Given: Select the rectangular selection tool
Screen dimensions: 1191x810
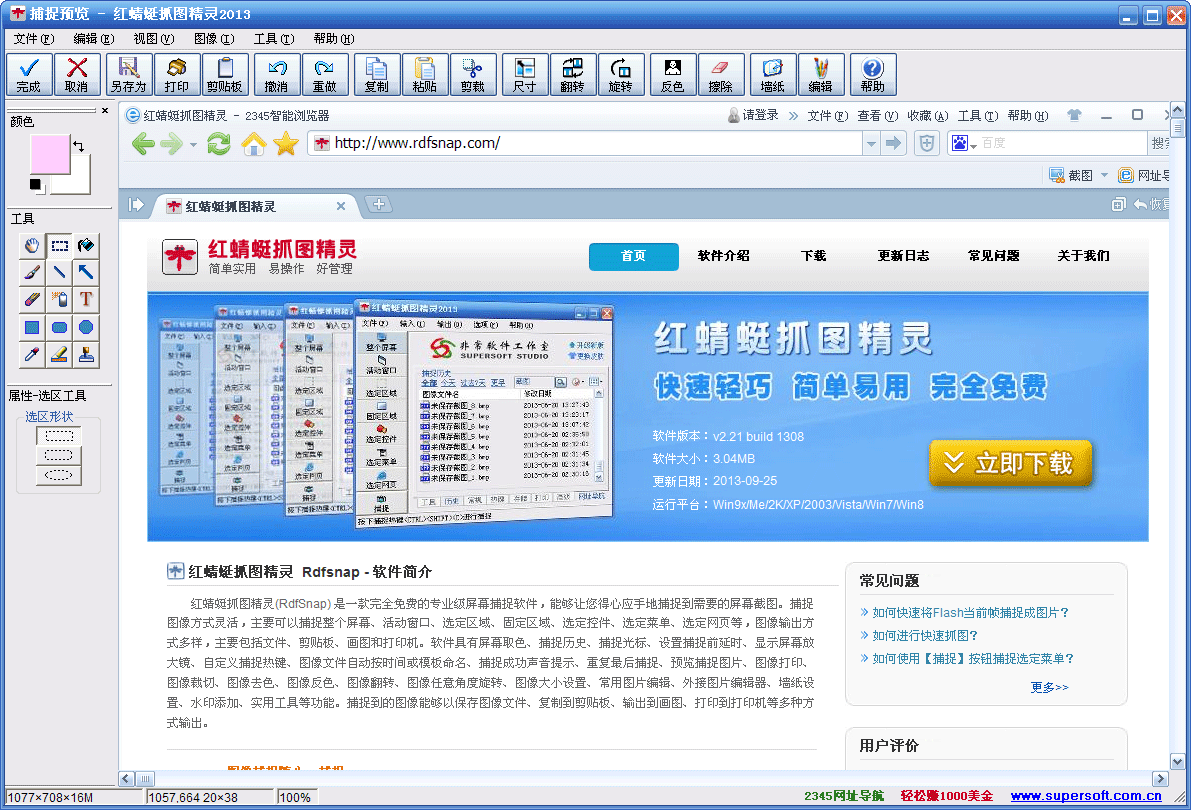Looking at the screenshot, I should (58, 245).
